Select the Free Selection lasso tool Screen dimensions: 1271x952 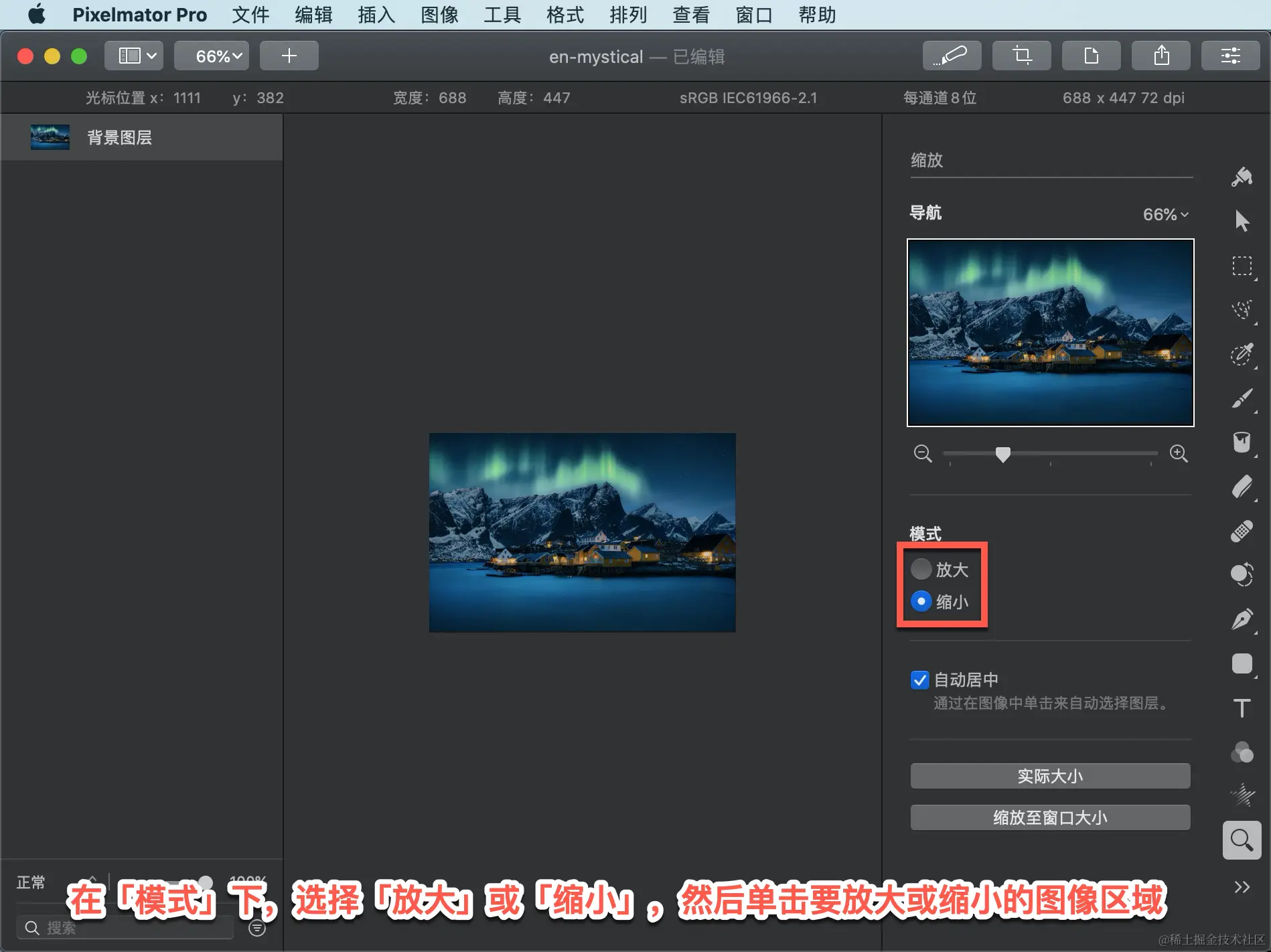coord(1242,309)
